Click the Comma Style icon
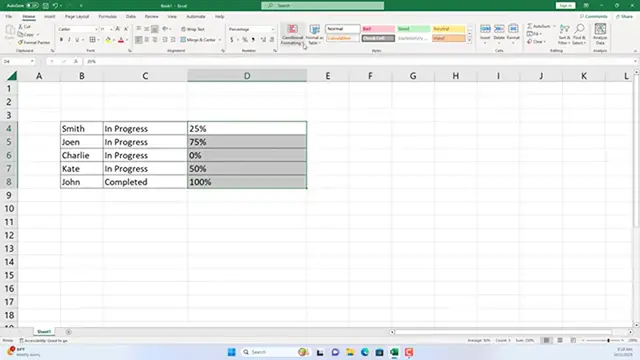The image size is (640, 360). pyautogui.click(x=253, y=40)
